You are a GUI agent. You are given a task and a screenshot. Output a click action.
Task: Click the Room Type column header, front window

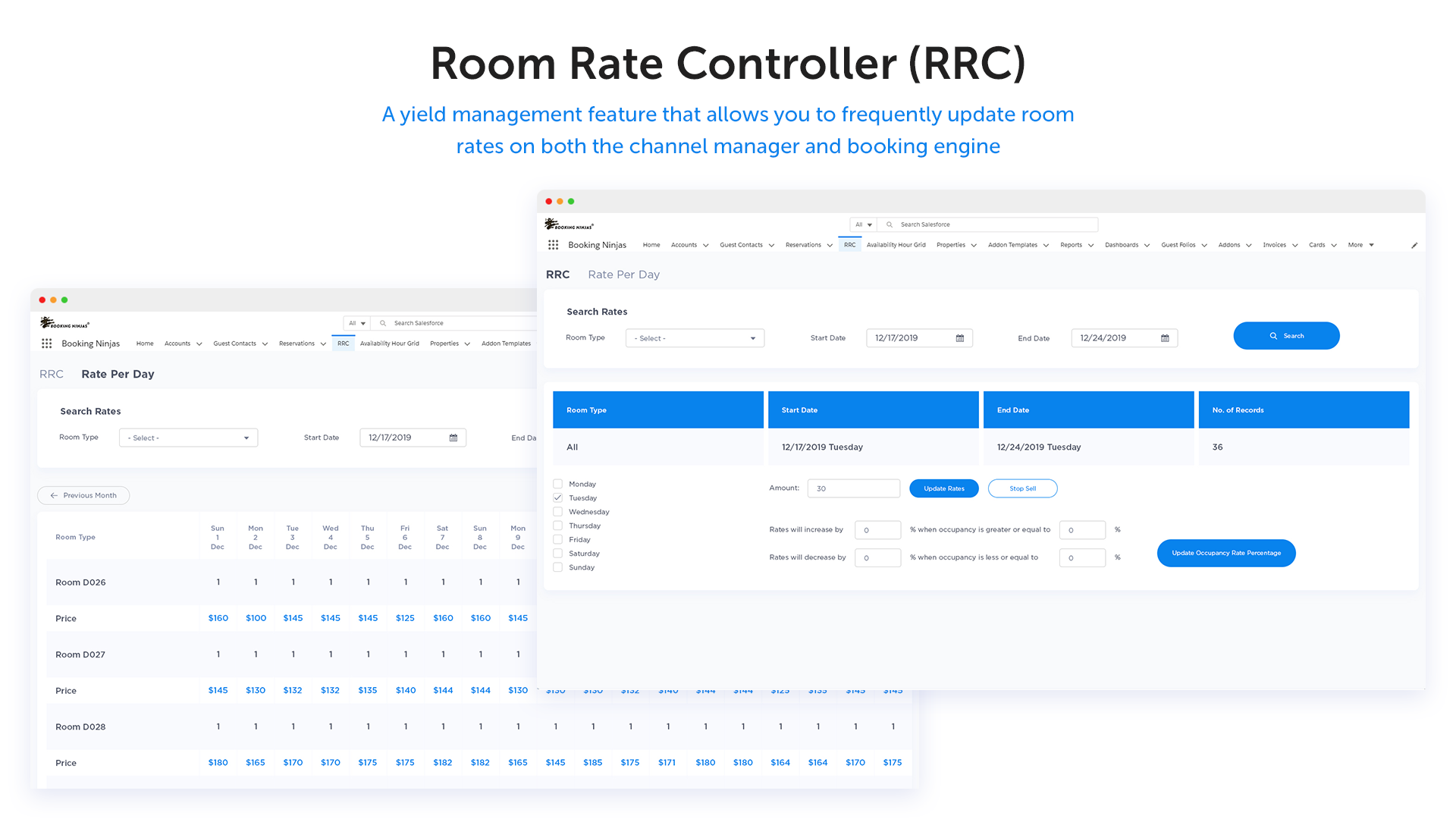click(657, 410)
